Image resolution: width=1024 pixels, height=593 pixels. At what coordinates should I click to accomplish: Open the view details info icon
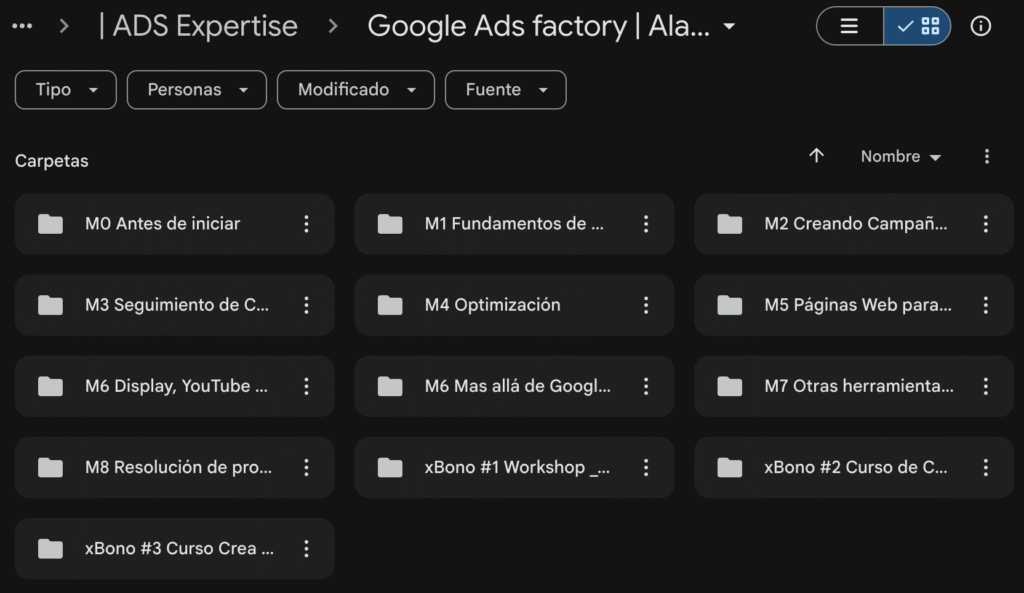981,26
